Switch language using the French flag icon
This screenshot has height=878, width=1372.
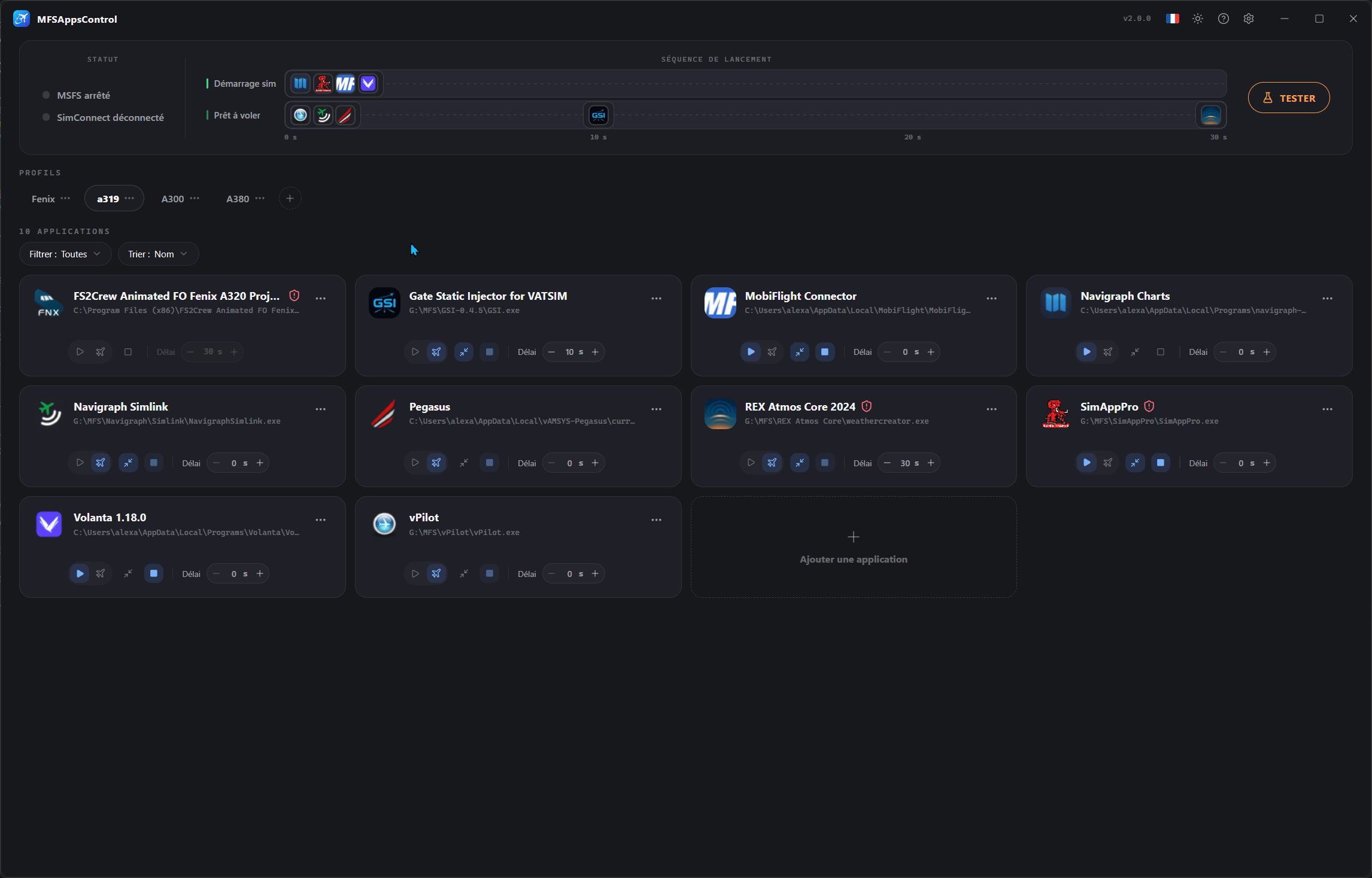click(1172, 19)
